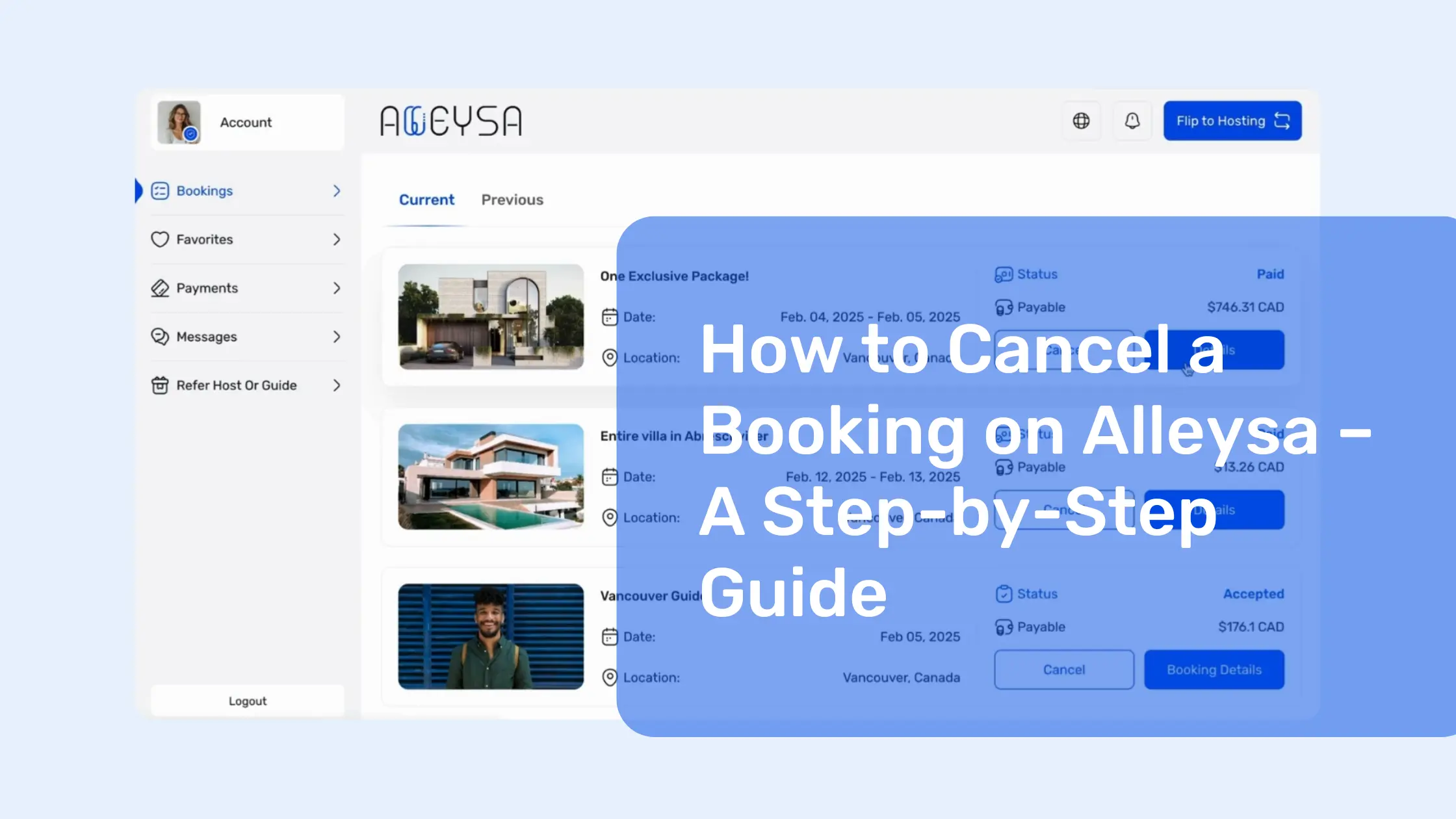Screen dimensions: 1456x819
Task: Click the Status icon of the Accepted booking
Action: pyautogui.click(x=1004, y=594)
